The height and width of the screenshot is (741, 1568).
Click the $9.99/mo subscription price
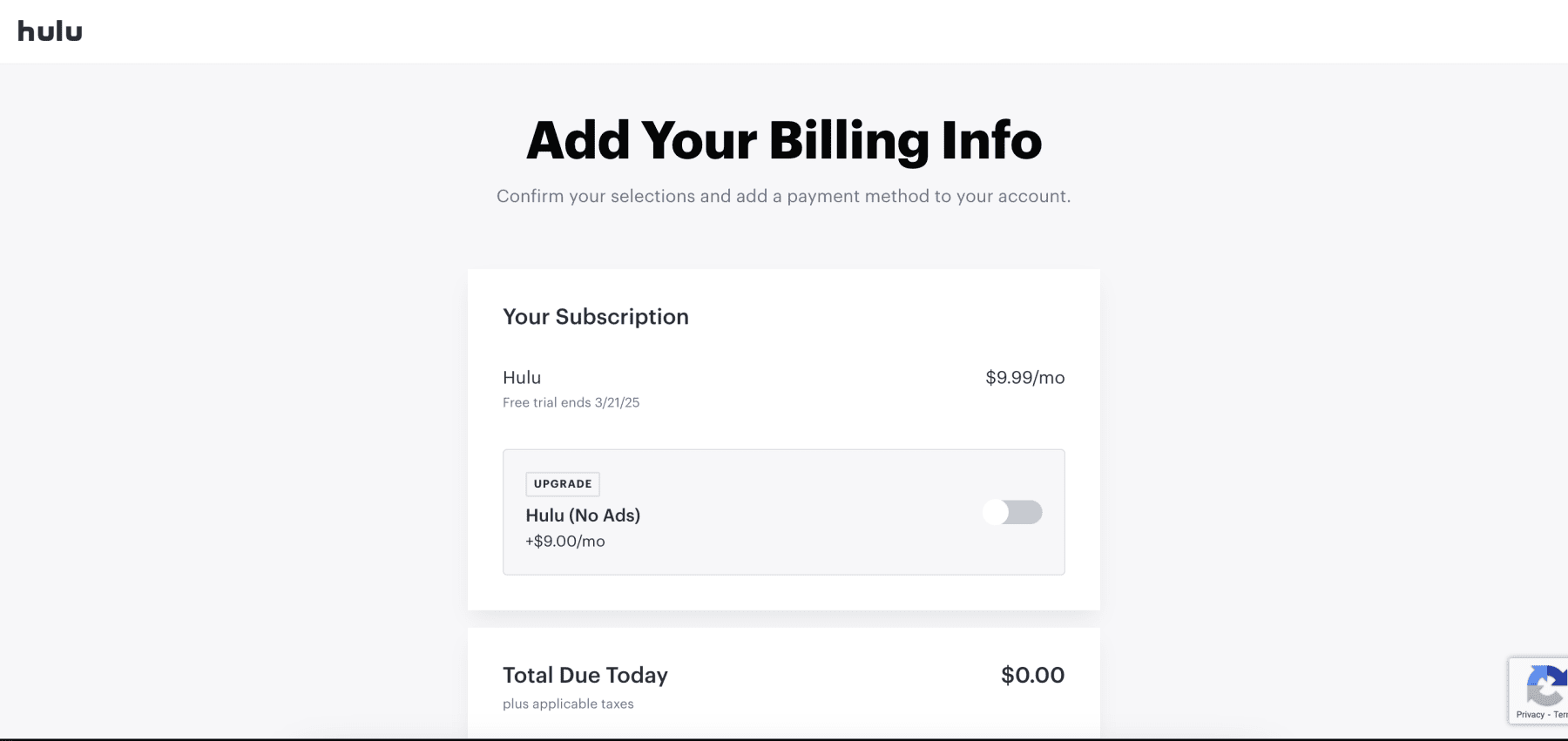1024,378
